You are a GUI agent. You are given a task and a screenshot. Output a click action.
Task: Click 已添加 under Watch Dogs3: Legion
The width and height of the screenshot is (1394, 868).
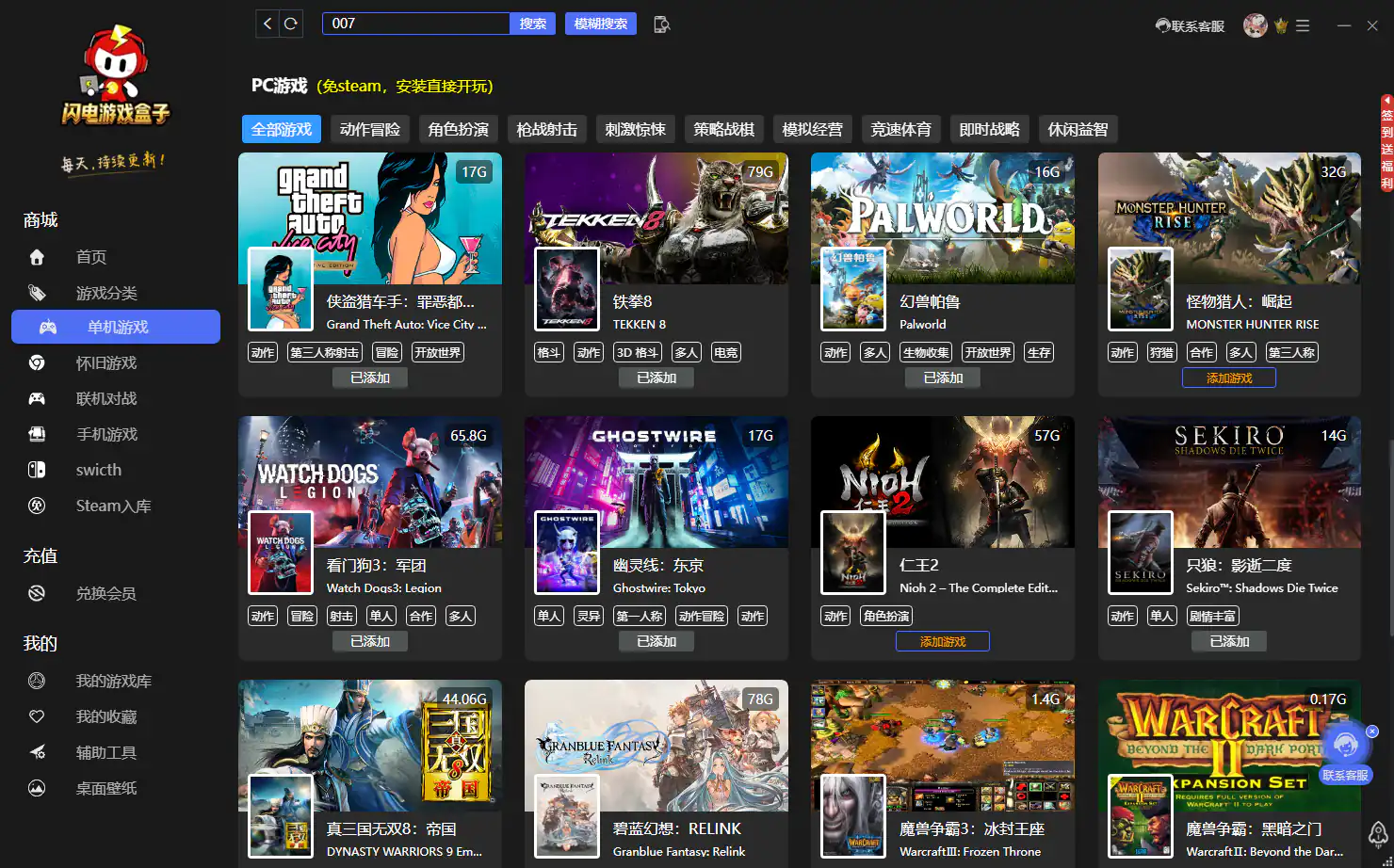tap(370, 641)
